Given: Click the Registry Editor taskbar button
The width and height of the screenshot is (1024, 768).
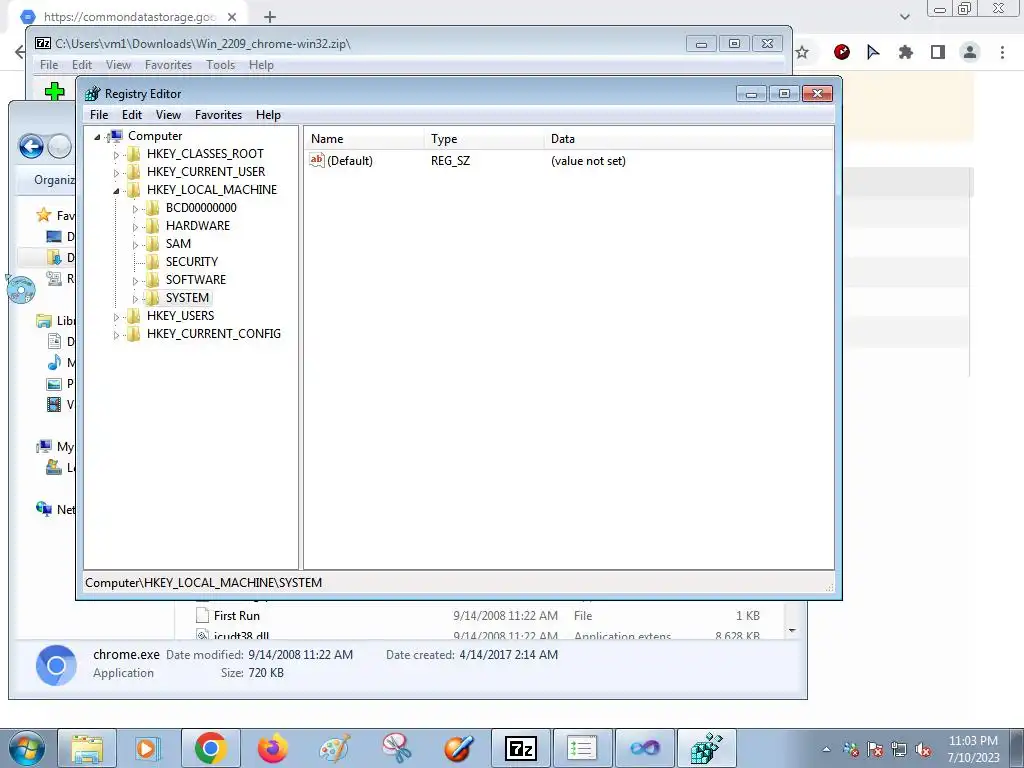Looking at the screenshot, I should click(x=707, y=748).
